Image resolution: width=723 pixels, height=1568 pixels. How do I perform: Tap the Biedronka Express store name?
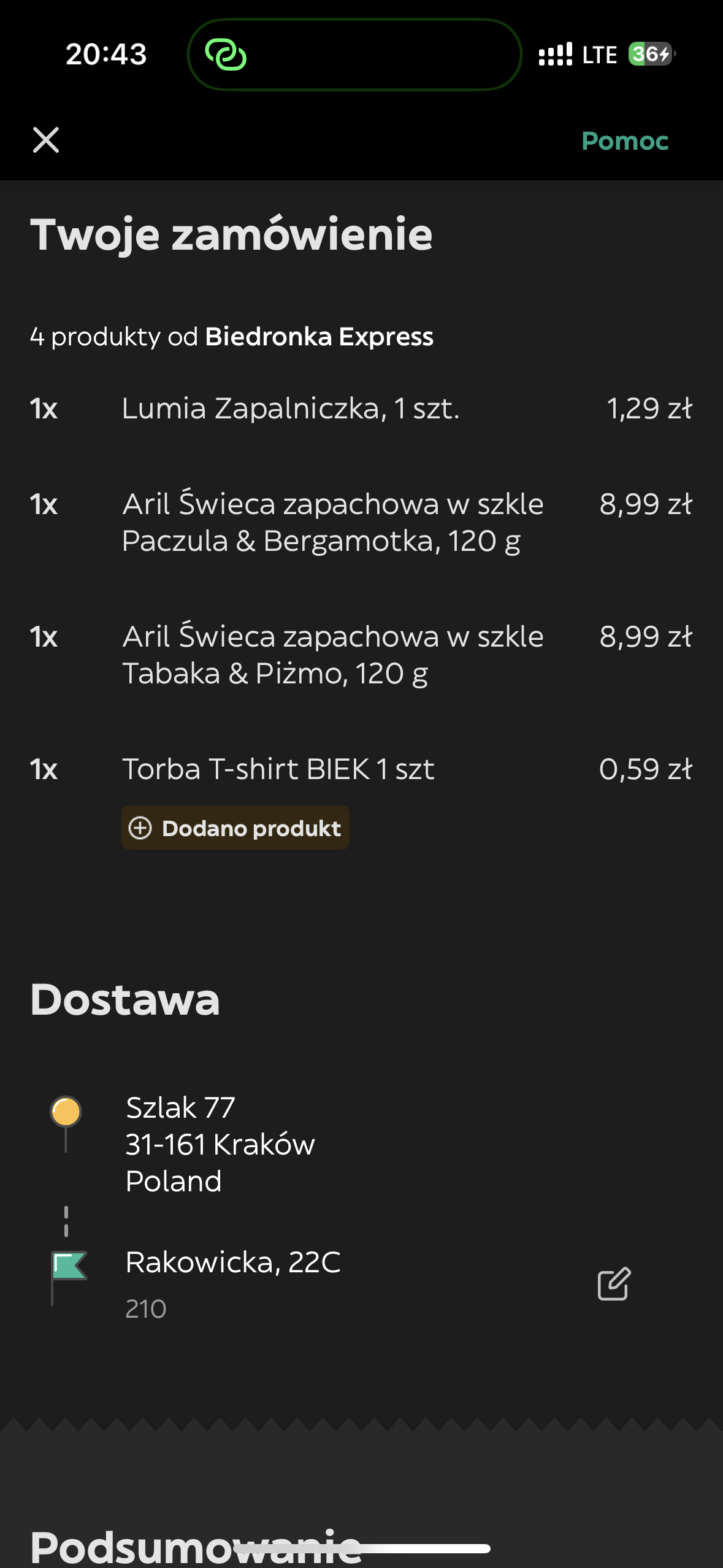319,337
